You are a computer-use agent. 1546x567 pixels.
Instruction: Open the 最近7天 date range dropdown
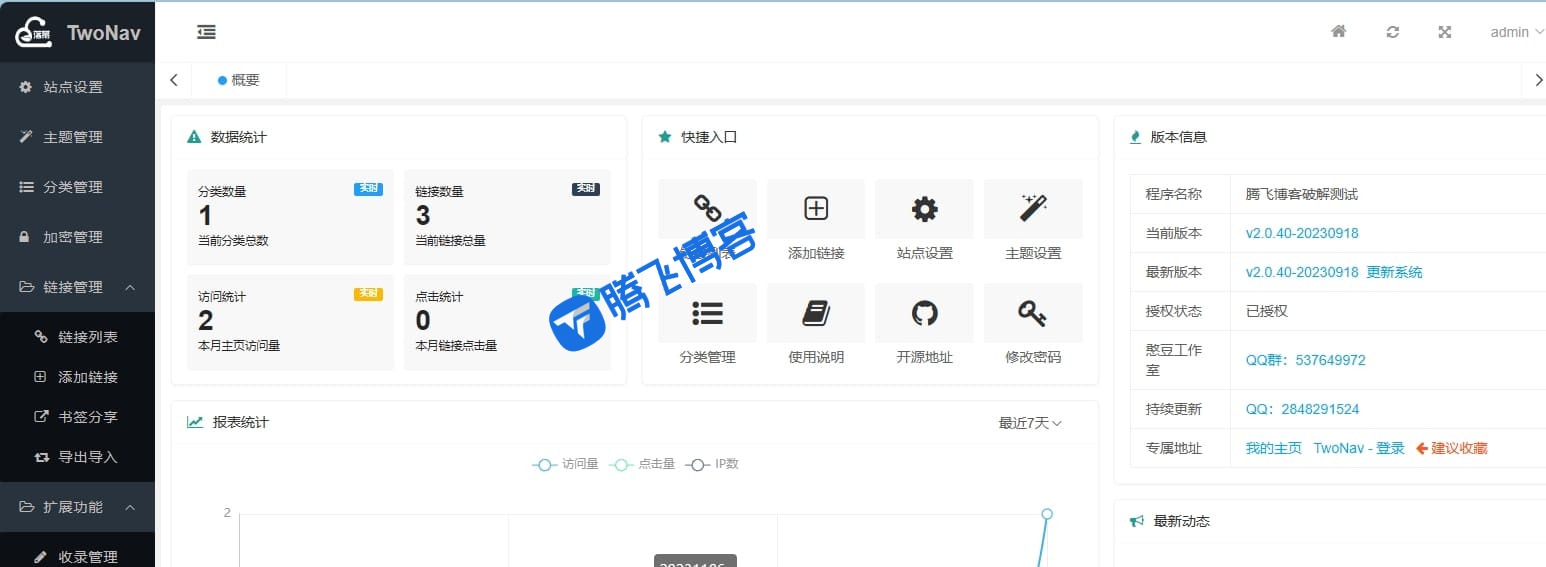pyautogui.click(x=1030, y=423)
